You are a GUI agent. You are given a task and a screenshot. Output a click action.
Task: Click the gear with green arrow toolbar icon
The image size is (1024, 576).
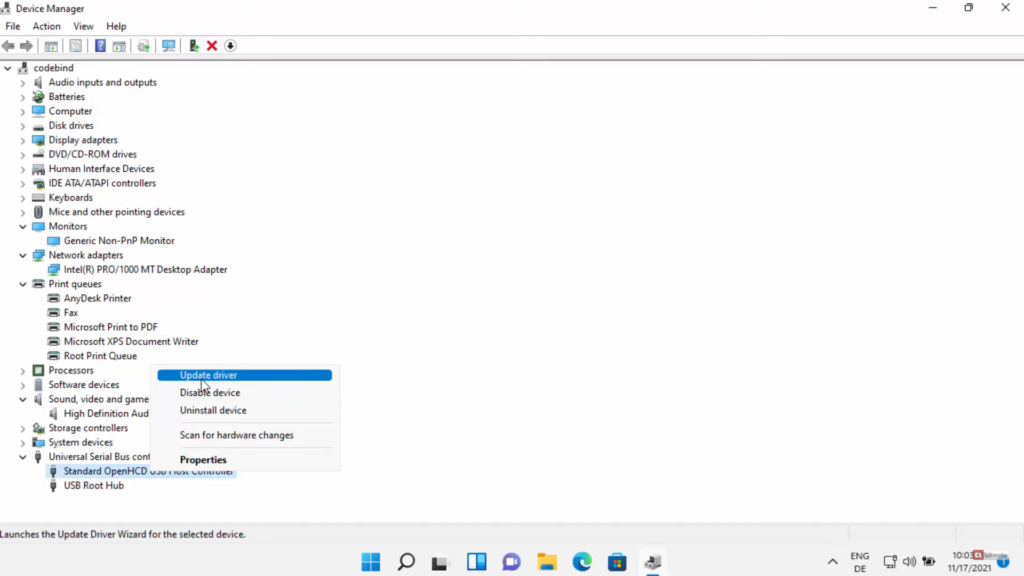[x=144, y=46]
